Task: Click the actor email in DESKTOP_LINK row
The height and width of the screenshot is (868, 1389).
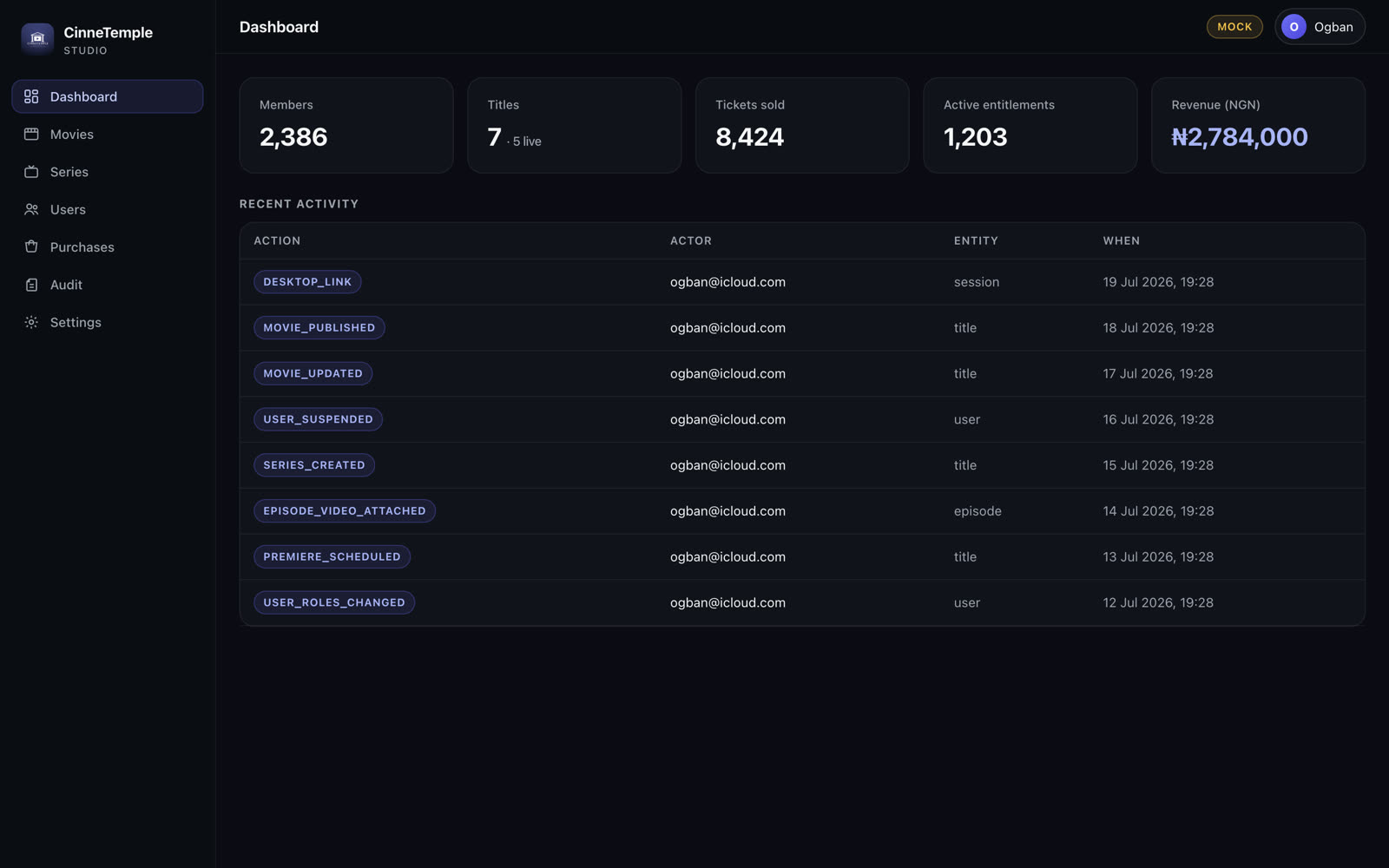Action: click(x=727, y=282)
